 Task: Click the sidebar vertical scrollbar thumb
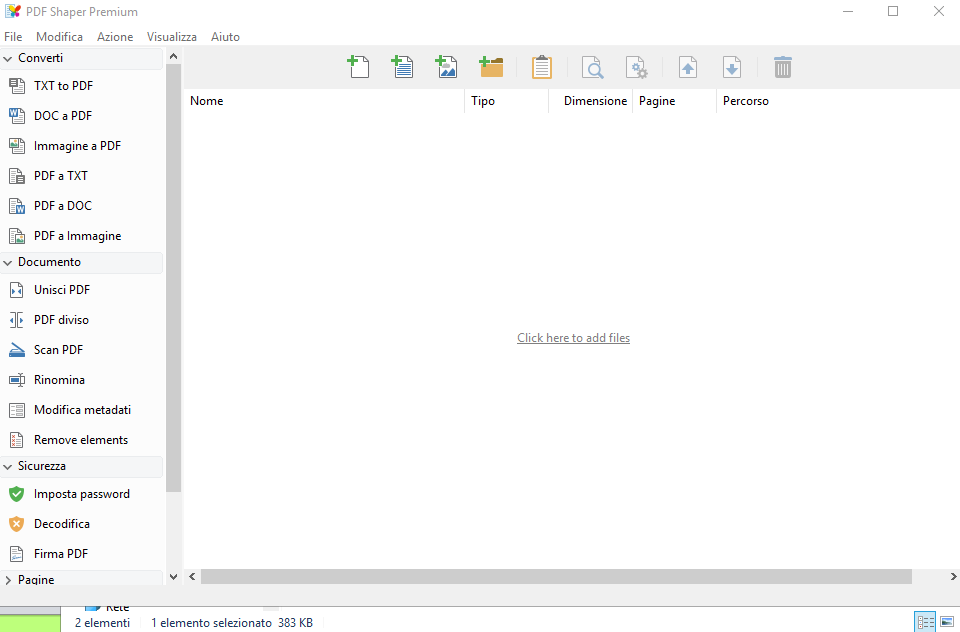coord(173,278)
